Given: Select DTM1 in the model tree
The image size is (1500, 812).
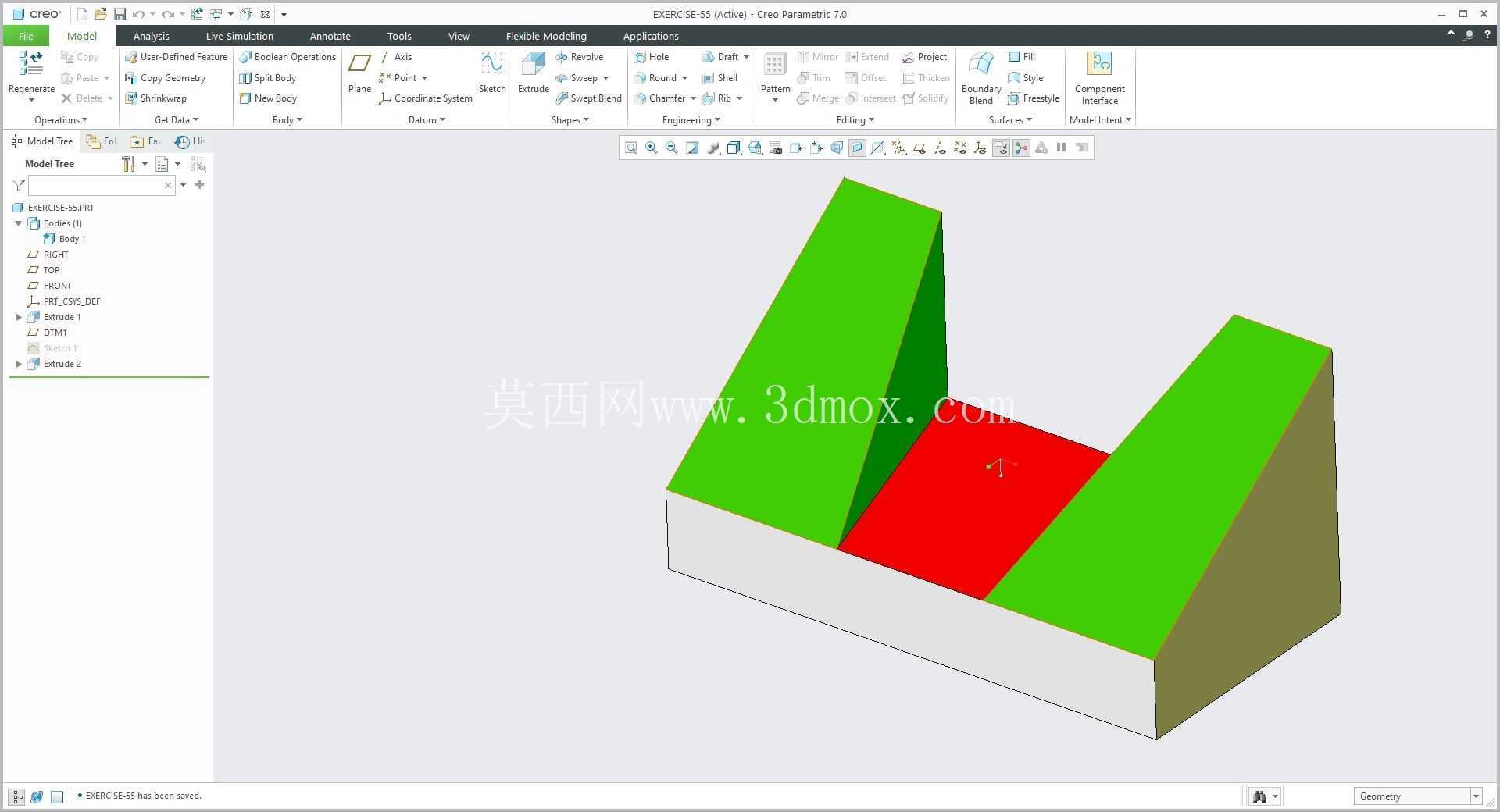Looking at the screenshot, I should 55,333.
